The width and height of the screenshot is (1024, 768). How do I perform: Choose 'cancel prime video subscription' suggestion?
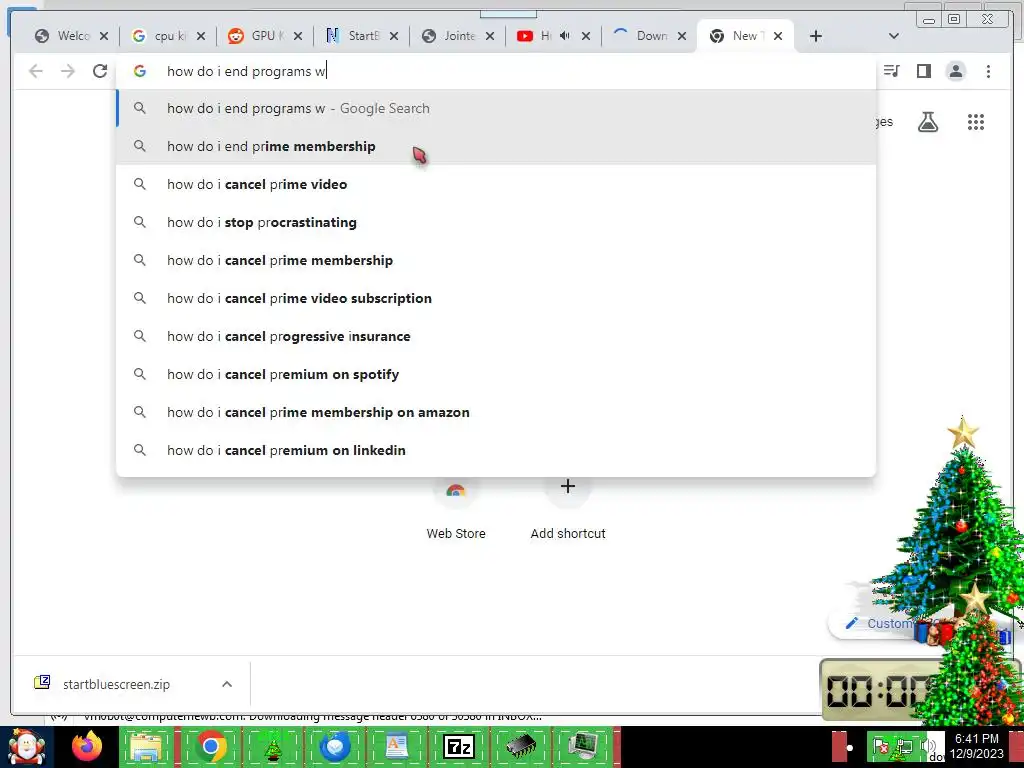click(x=496, y=298)
